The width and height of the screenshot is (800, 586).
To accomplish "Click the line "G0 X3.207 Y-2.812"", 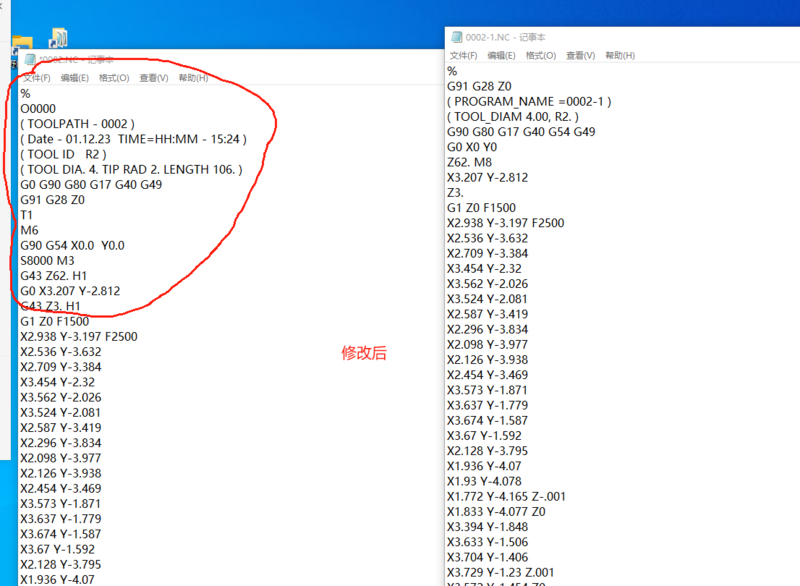I will (x=70, y=291).
